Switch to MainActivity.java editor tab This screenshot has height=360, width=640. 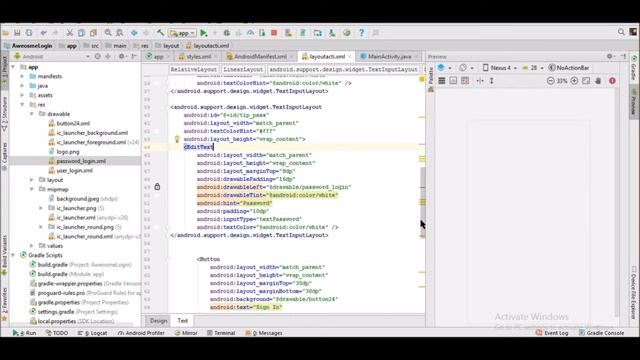pos(388,57)
